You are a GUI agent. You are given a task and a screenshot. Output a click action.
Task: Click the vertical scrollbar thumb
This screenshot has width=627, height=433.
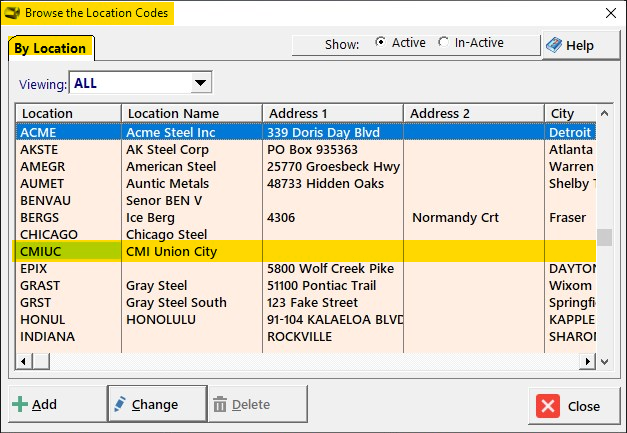click(605, 237)
